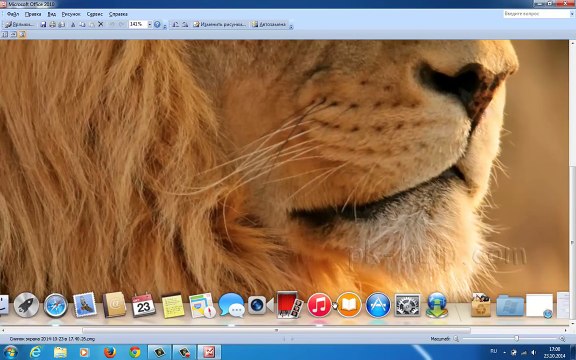
Task: Redo the action in toolbar
Action: pos(121,24)
